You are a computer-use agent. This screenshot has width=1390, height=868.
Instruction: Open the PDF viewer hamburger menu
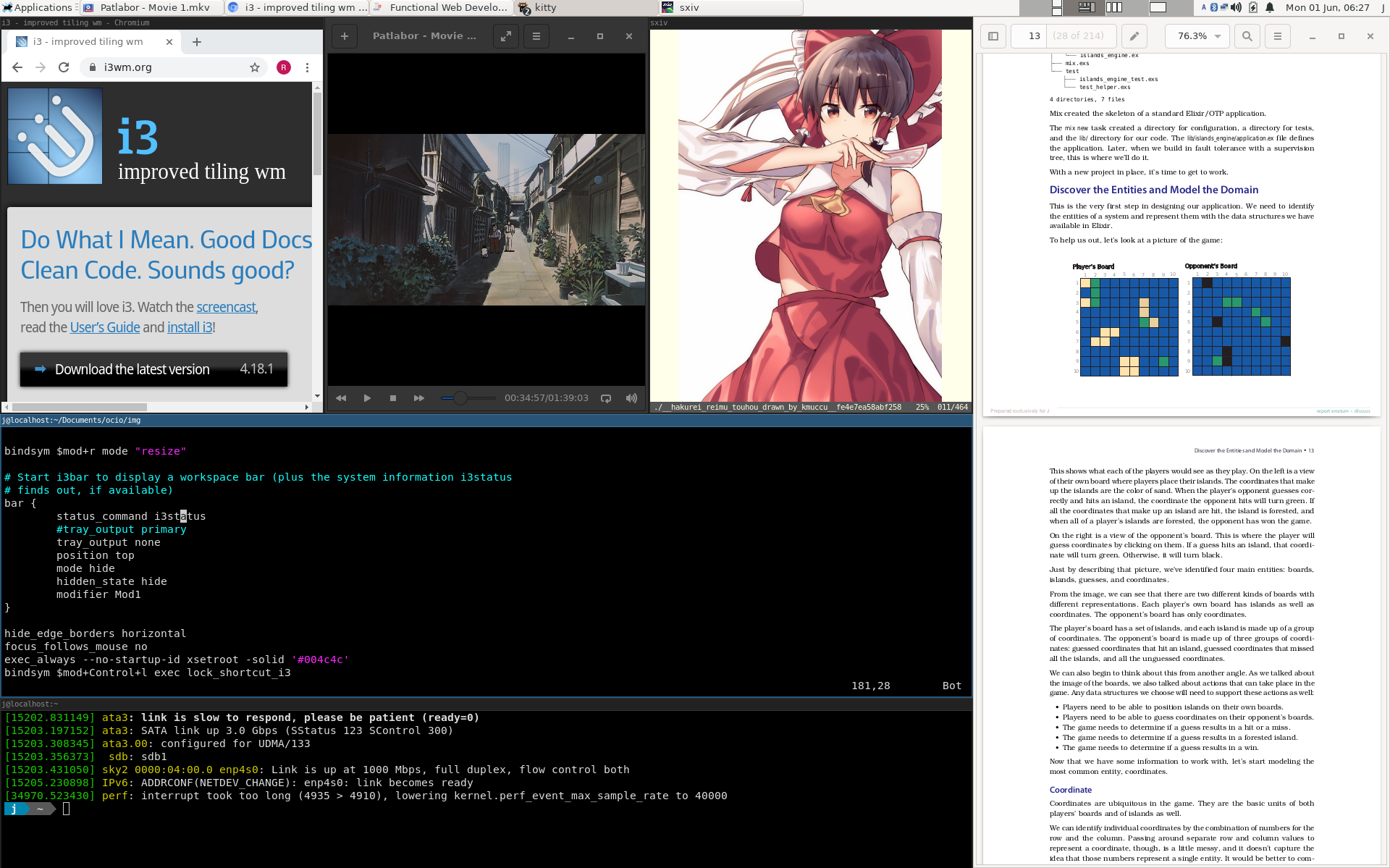point(1277,36)
